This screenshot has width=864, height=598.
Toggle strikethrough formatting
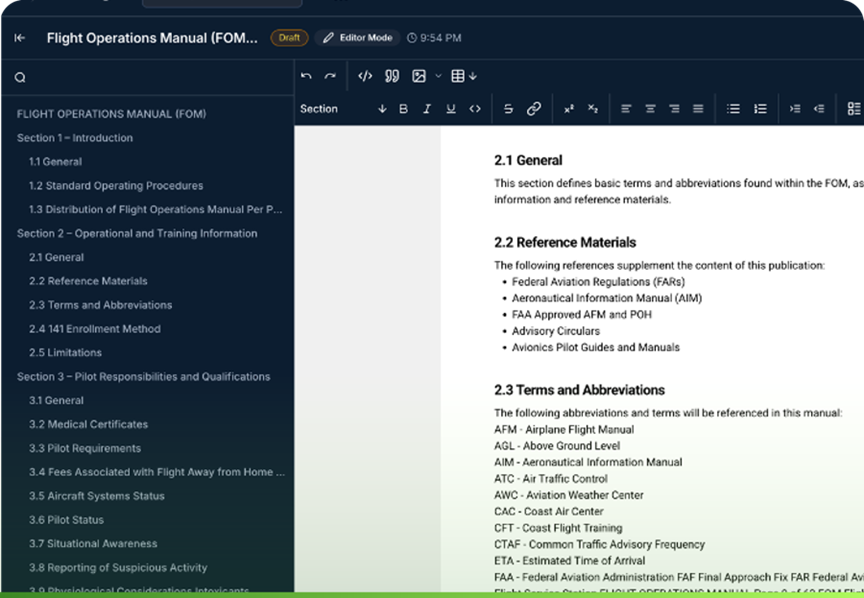click(x=508, y=109)
